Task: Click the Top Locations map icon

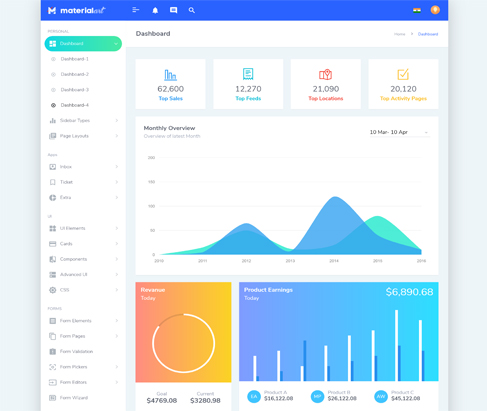Action: pyautogui.click(x=325, y=74)
